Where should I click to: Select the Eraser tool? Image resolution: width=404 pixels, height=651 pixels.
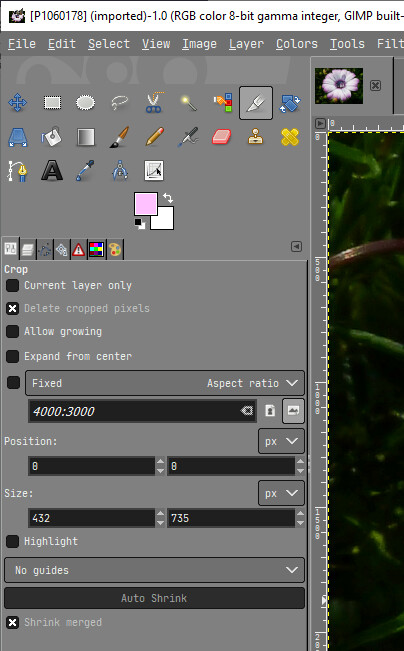[221, 137]
